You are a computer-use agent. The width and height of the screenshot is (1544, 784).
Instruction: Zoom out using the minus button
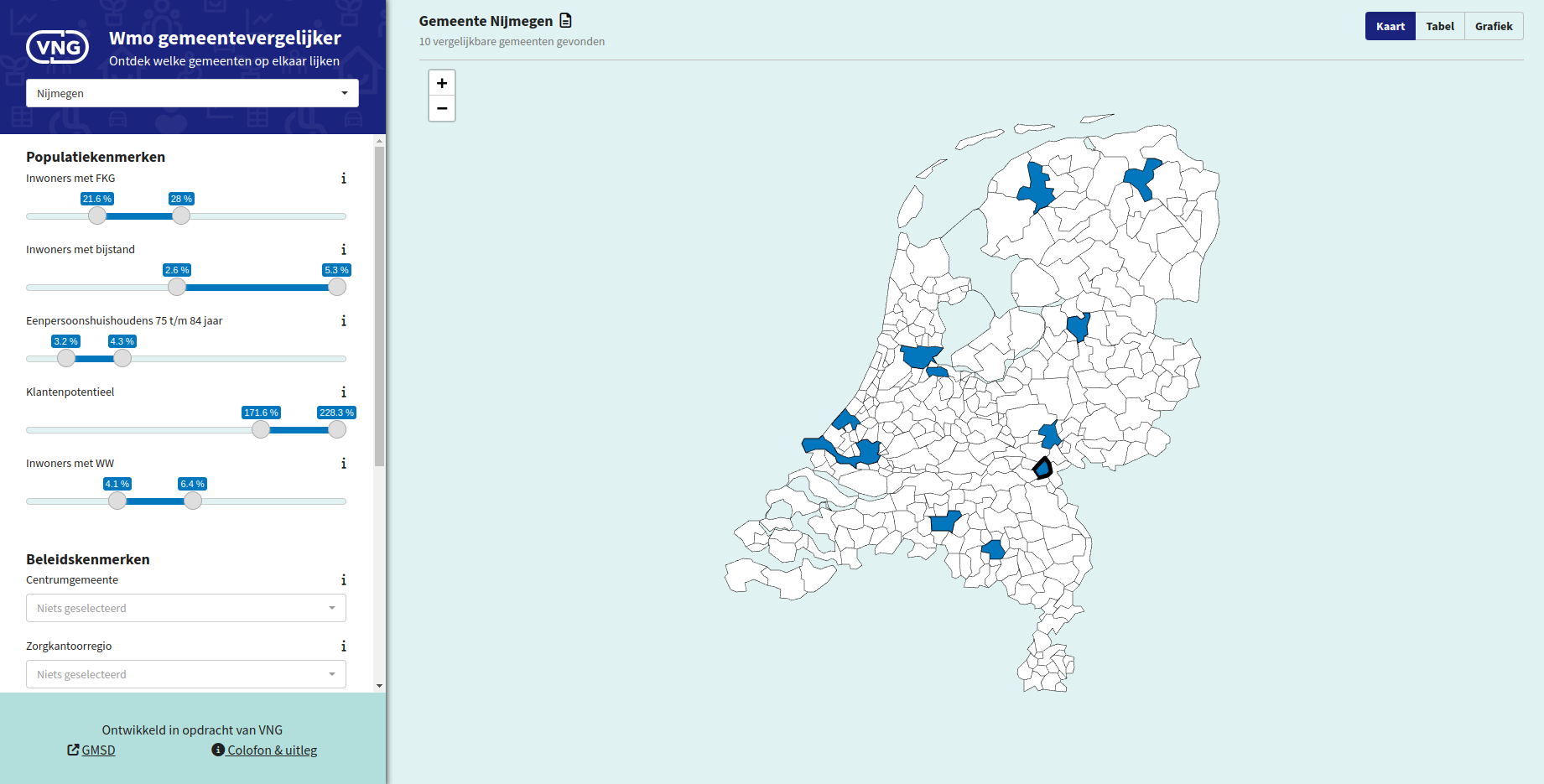point(442,108)
